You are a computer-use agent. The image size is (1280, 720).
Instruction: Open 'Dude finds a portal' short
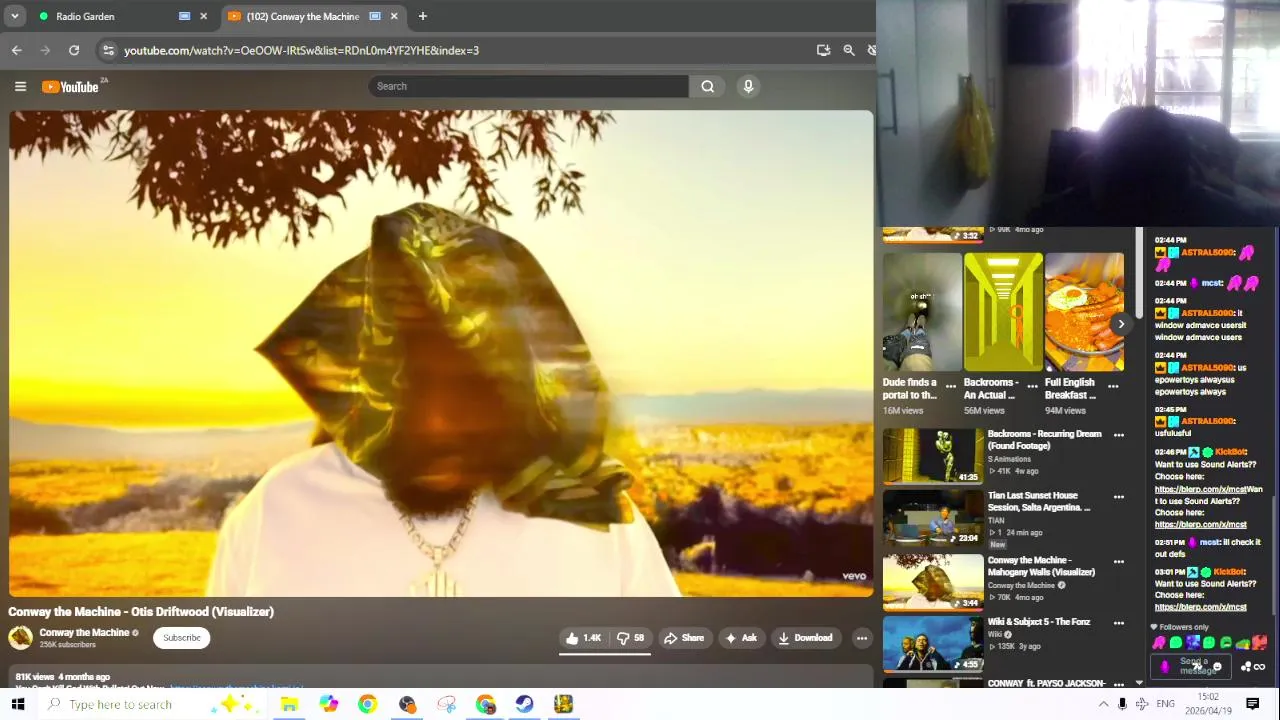click(x=922, y=311)
